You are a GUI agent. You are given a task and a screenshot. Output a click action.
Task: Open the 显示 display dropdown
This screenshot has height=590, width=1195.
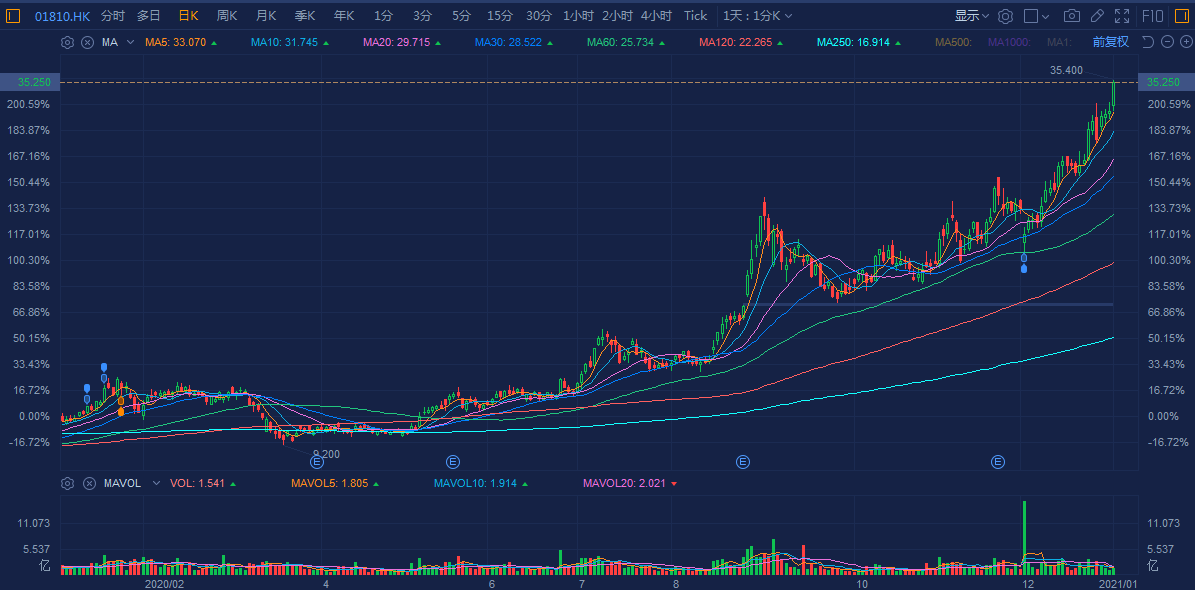(x=971, y=16)
